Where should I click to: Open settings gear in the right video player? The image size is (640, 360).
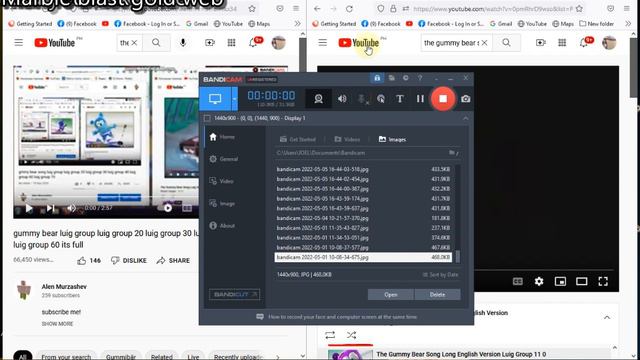tap(539, 281)
